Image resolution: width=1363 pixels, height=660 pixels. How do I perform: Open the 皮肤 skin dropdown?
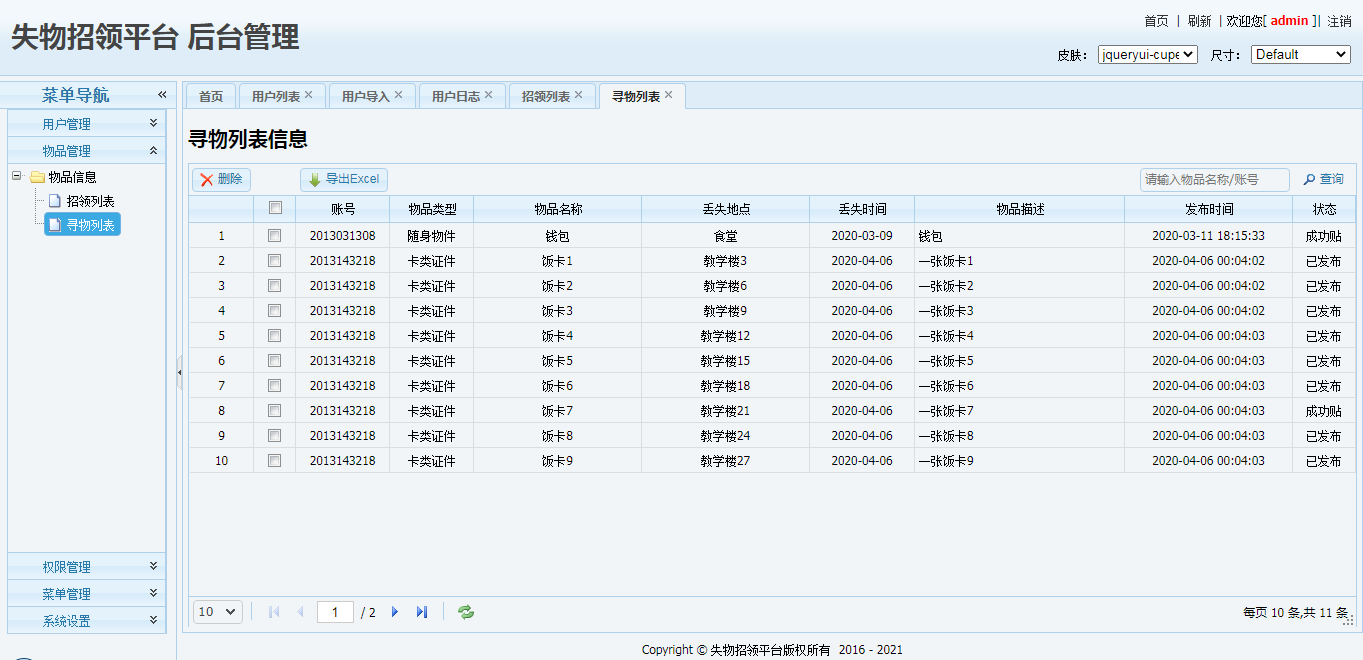1147,55
